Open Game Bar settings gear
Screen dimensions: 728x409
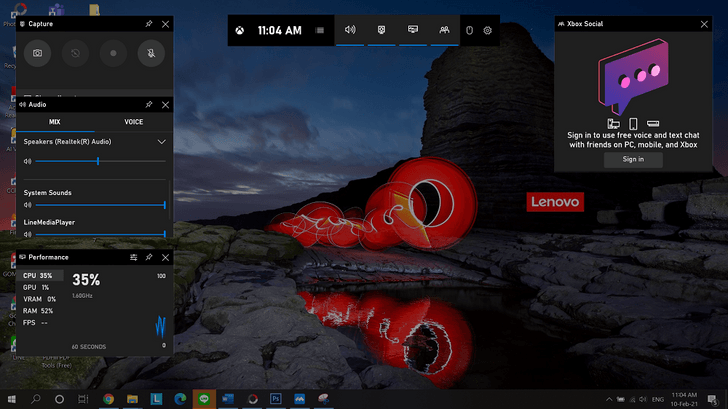coord(488,31)
